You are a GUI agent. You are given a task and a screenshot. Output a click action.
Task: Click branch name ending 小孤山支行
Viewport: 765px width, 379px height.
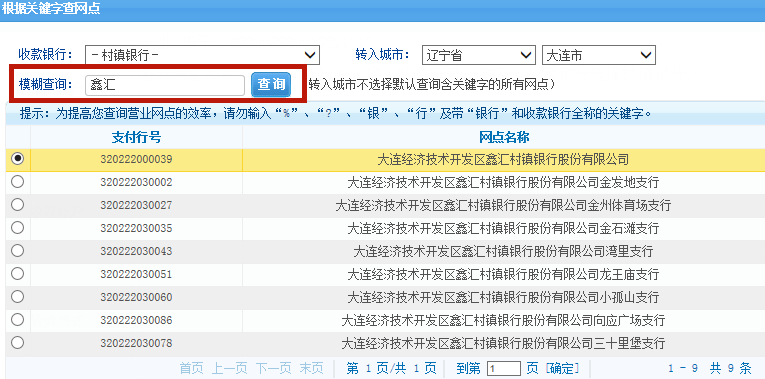pyautogui.click(x=503, y=297)
